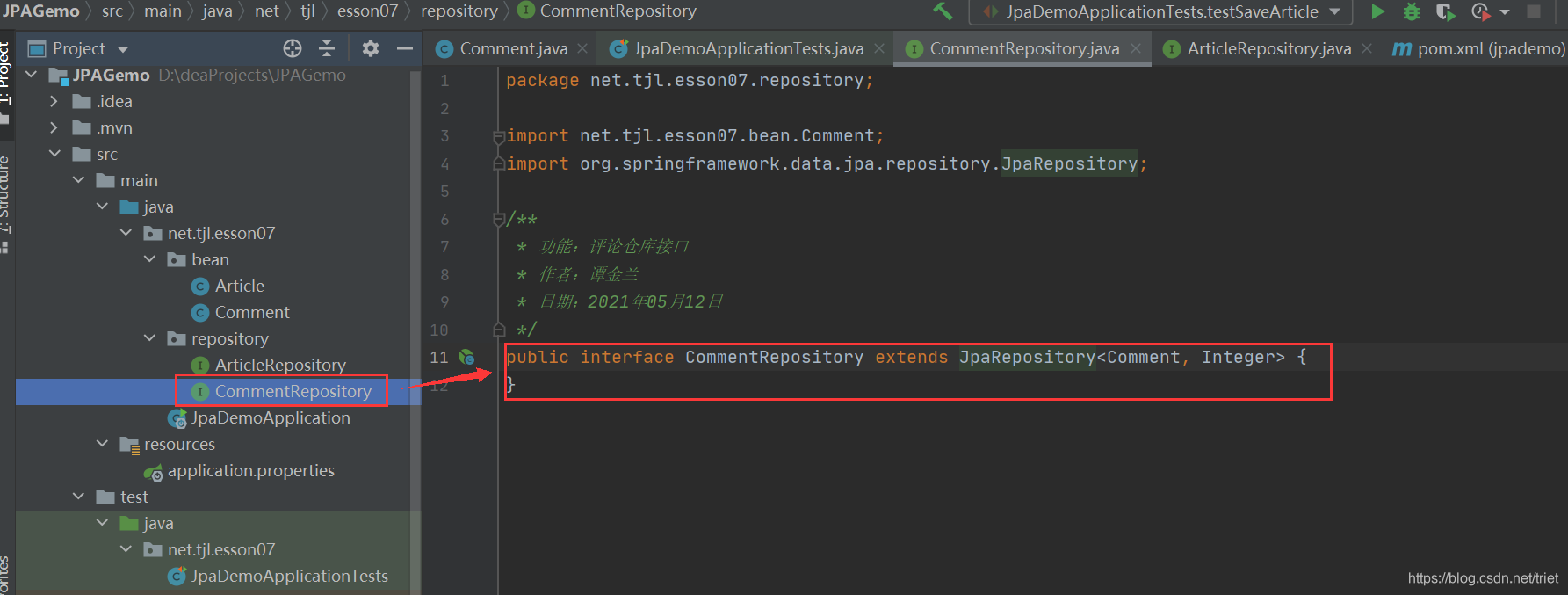
Task: Select java folder under test
Action: pos(158,523)
